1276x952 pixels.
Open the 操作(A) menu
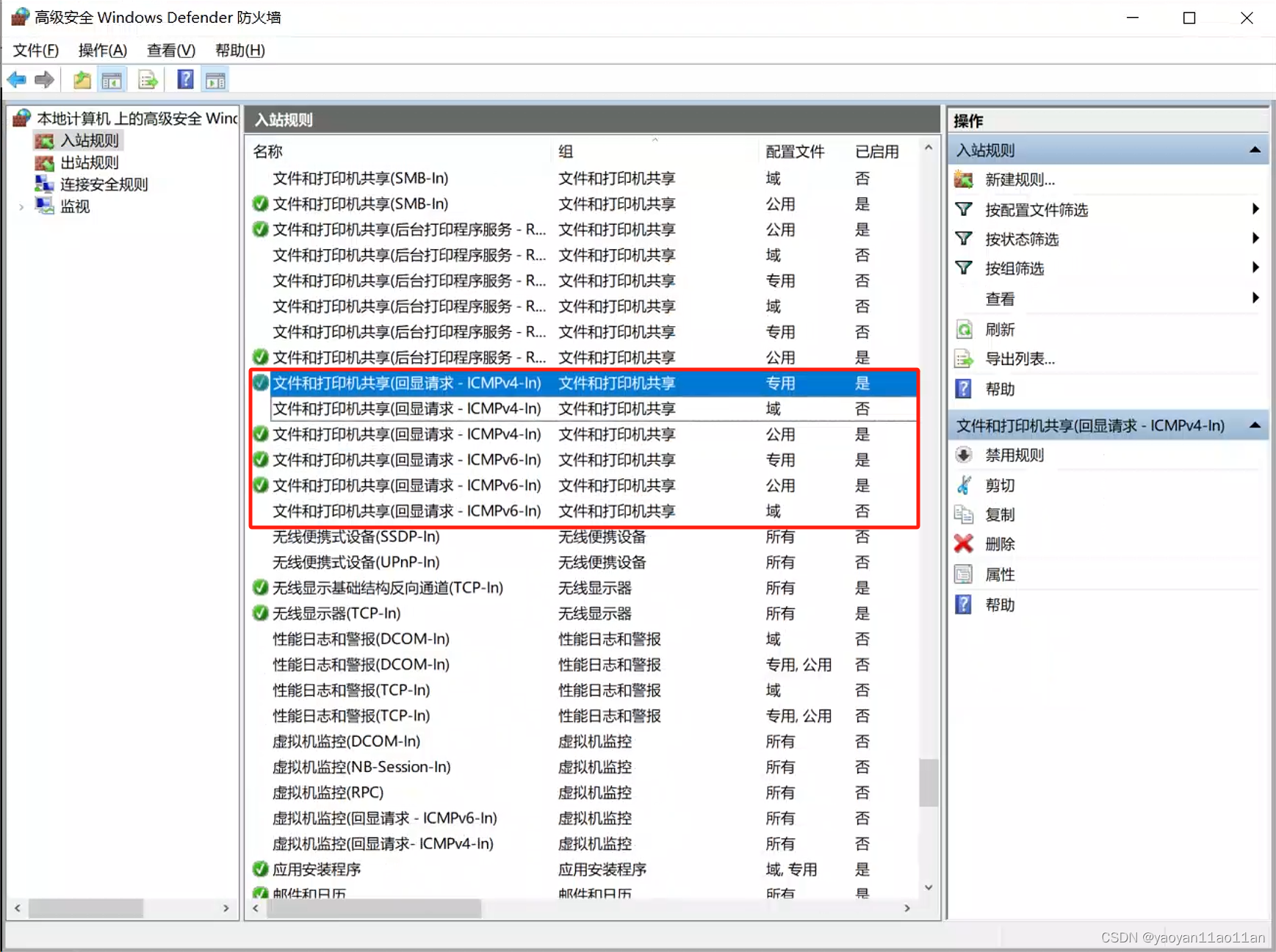tap(103, 50)
